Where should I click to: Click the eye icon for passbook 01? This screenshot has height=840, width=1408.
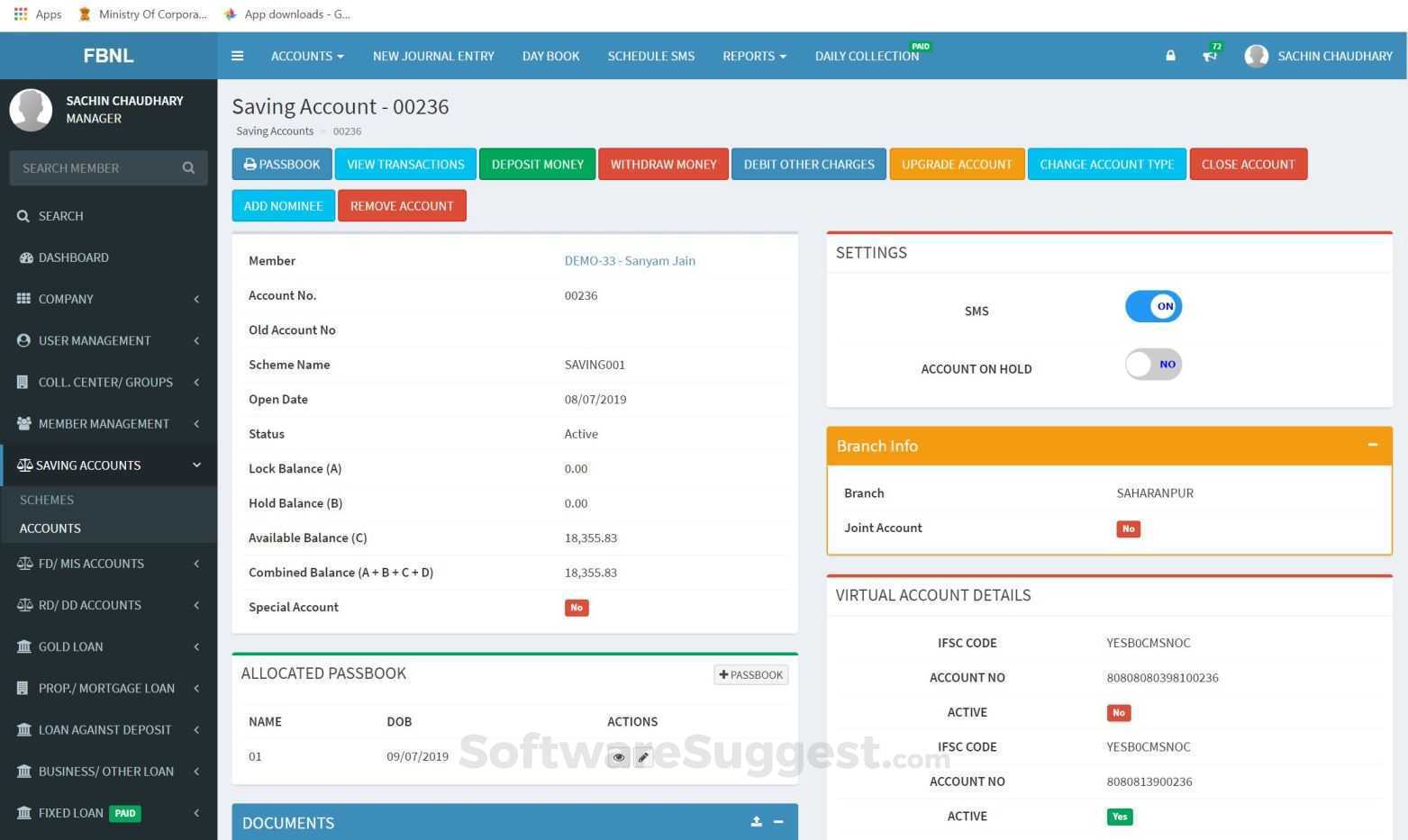tap(618, 757)
